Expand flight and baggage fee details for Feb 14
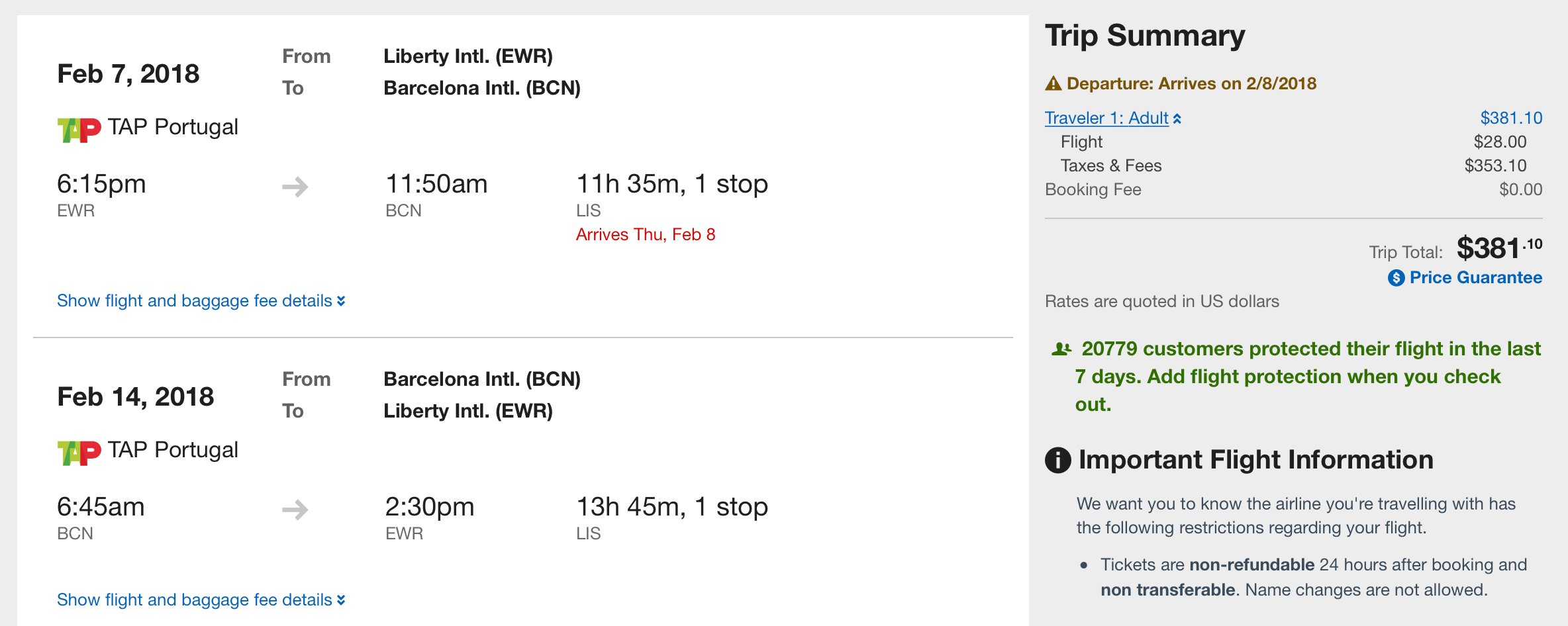The image size is (1568, 626). [201, 600]
